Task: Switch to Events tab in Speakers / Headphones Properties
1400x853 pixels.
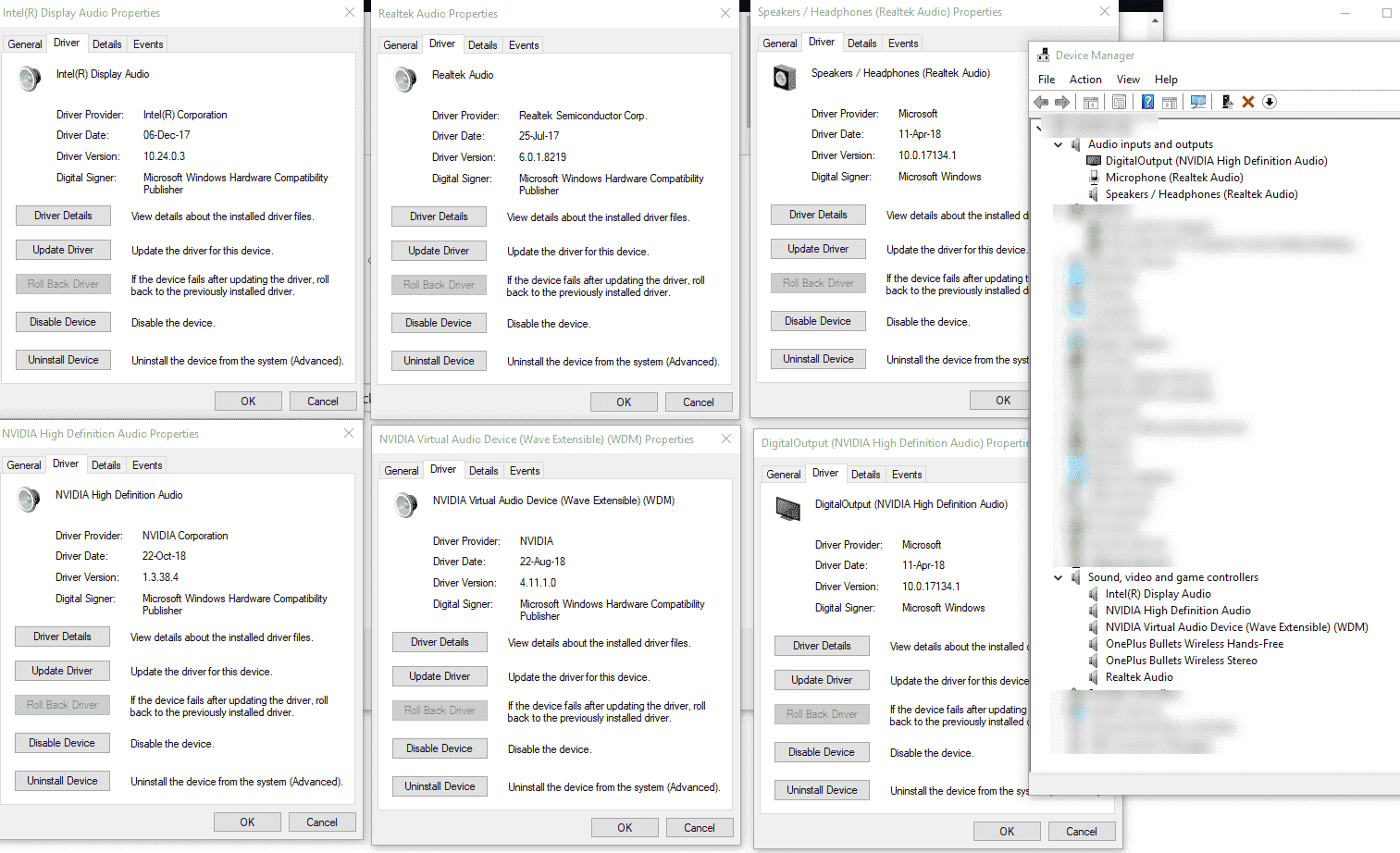Action: (903, 43)
